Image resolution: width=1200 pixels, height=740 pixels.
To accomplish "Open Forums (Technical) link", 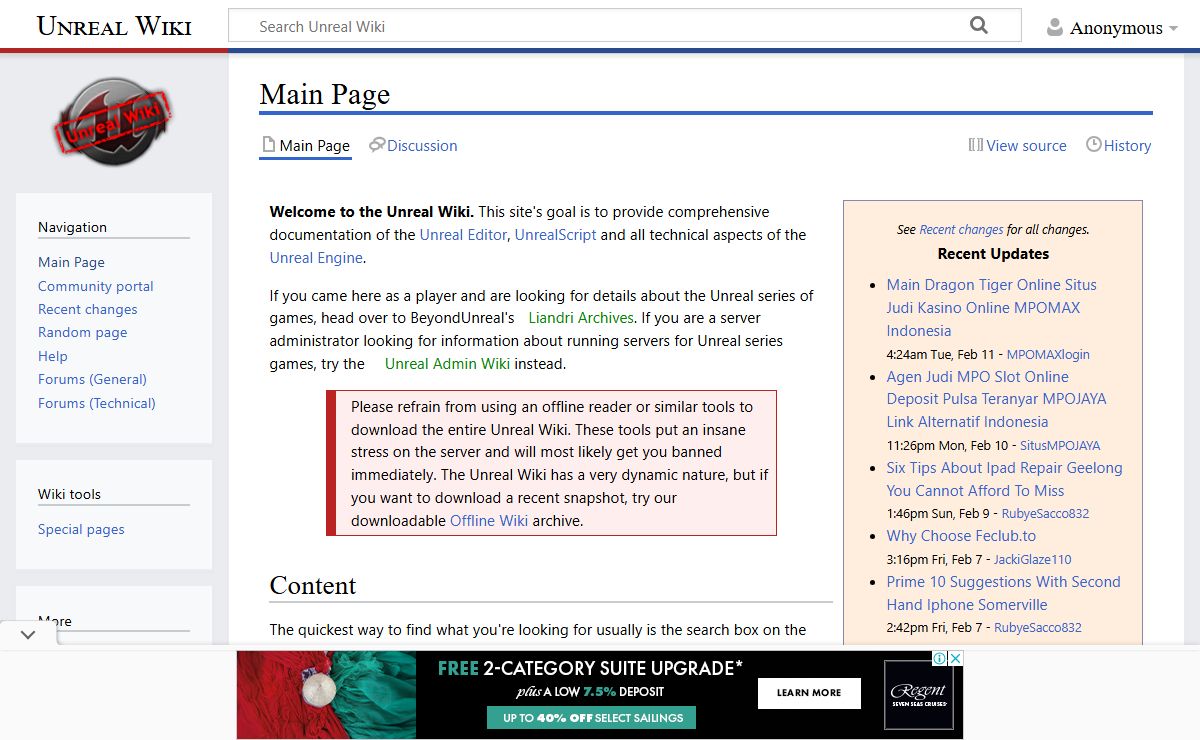I will [97, 403].
